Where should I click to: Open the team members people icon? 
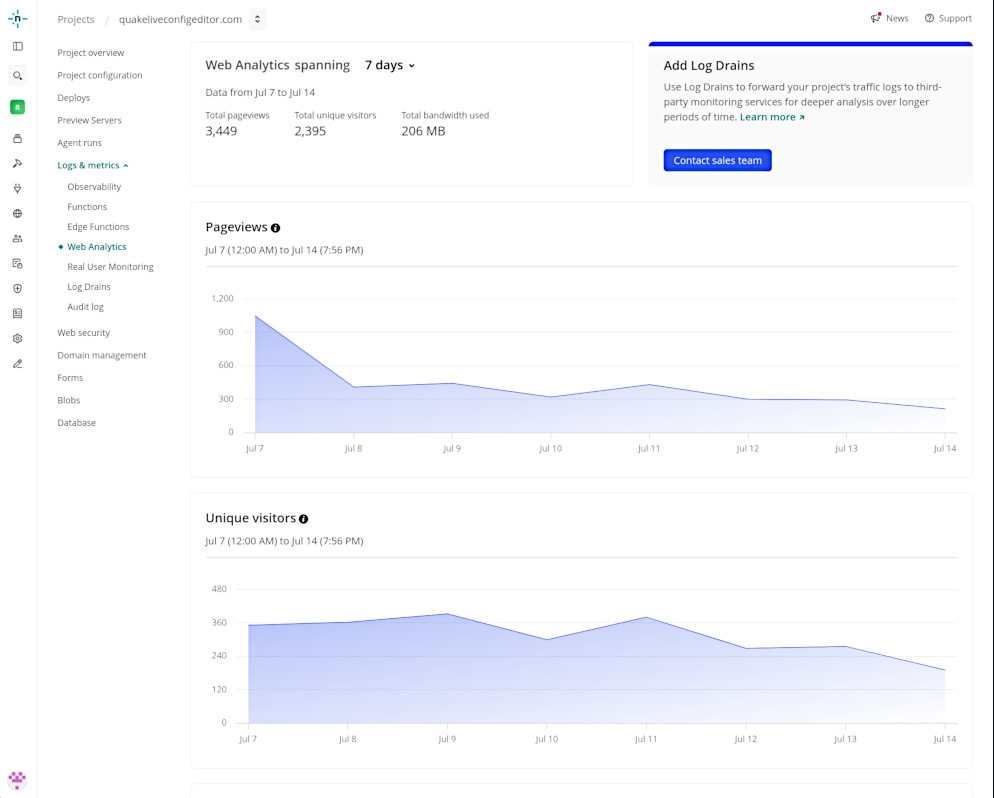pos(18,238)
